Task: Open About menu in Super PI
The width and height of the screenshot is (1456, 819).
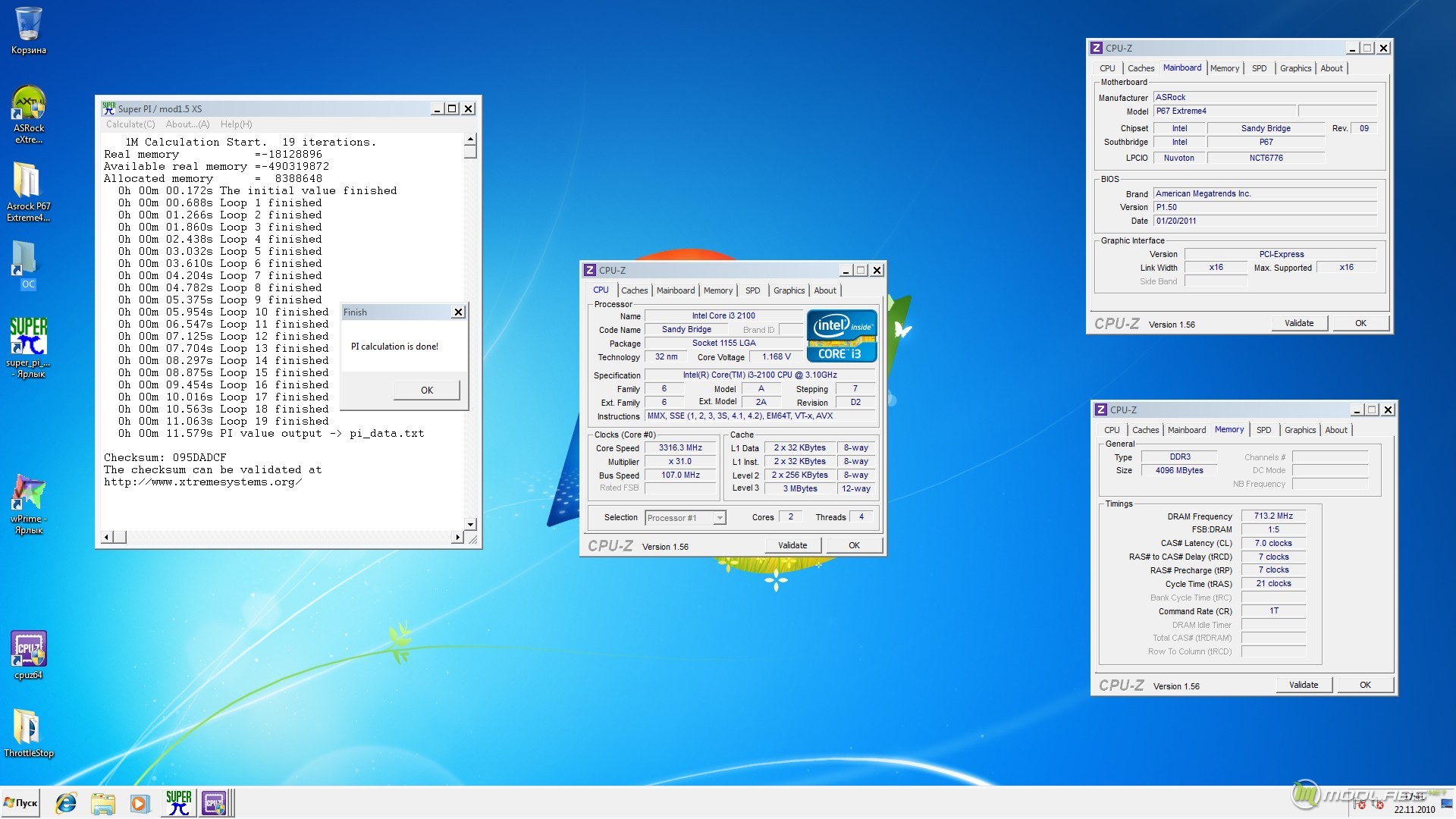Action: point(187,124)
